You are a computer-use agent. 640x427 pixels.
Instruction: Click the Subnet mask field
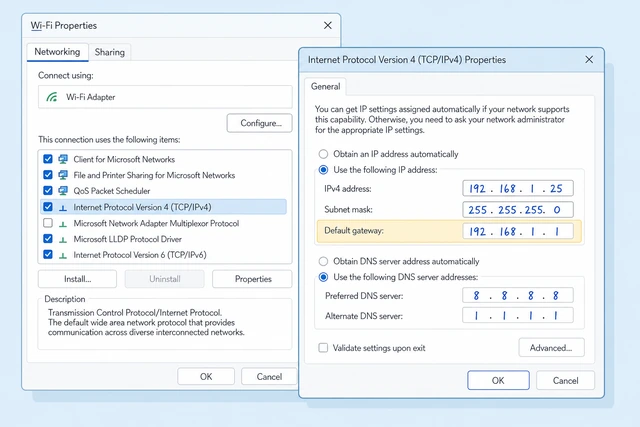click(x=518, y=210)
